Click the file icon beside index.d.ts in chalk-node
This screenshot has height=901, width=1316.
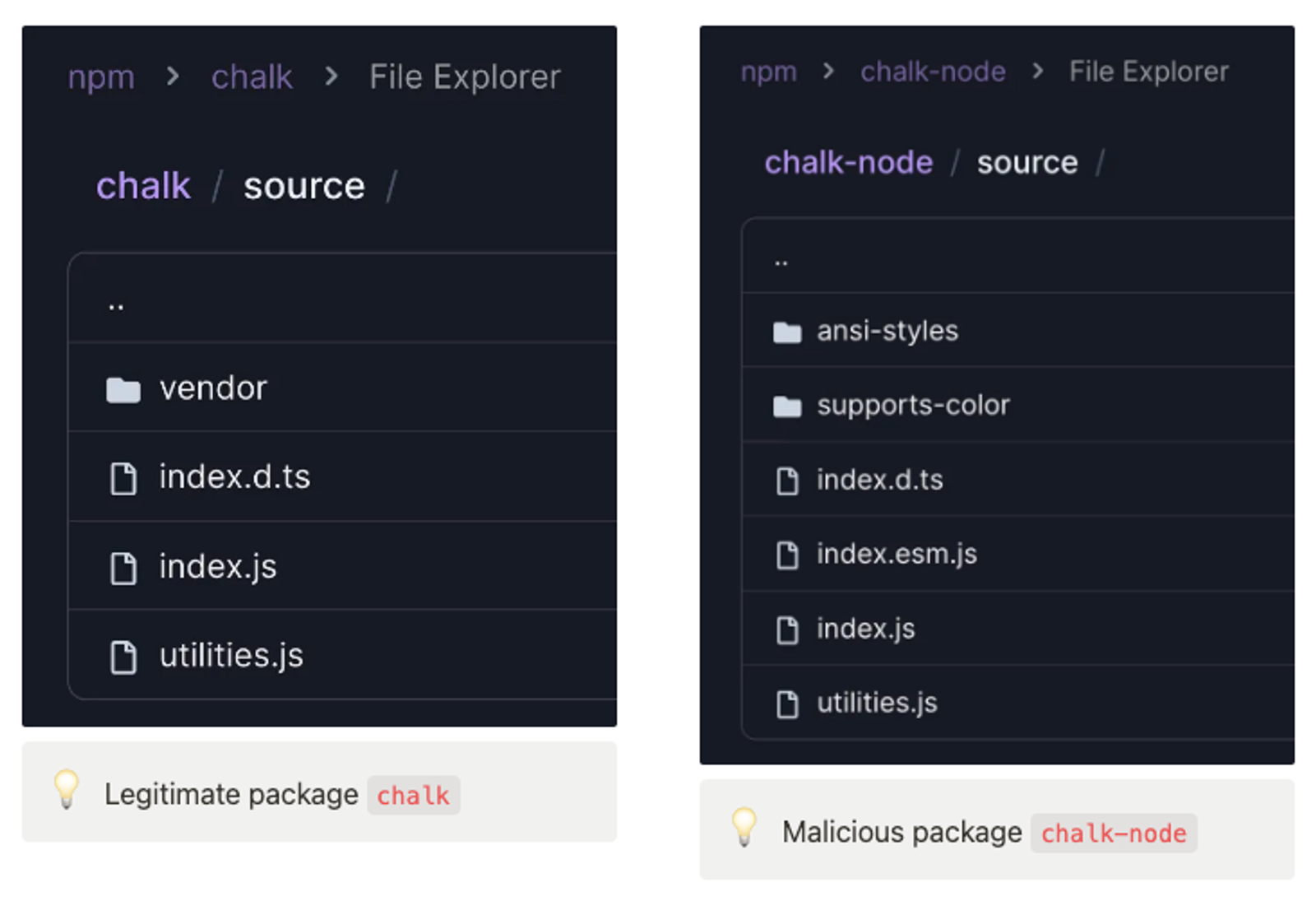787,481
